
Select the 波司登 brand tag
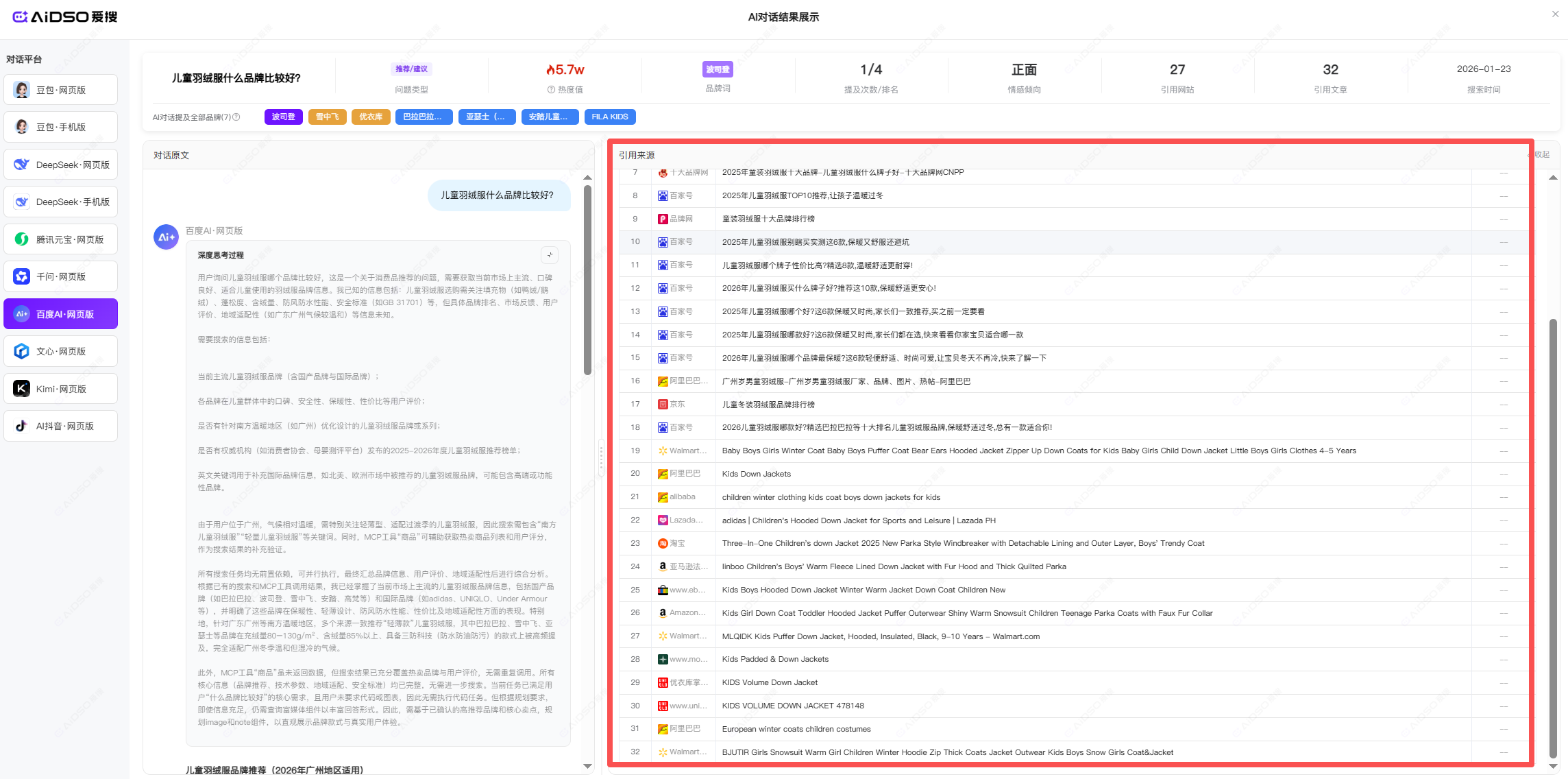[x=283, y=117]
